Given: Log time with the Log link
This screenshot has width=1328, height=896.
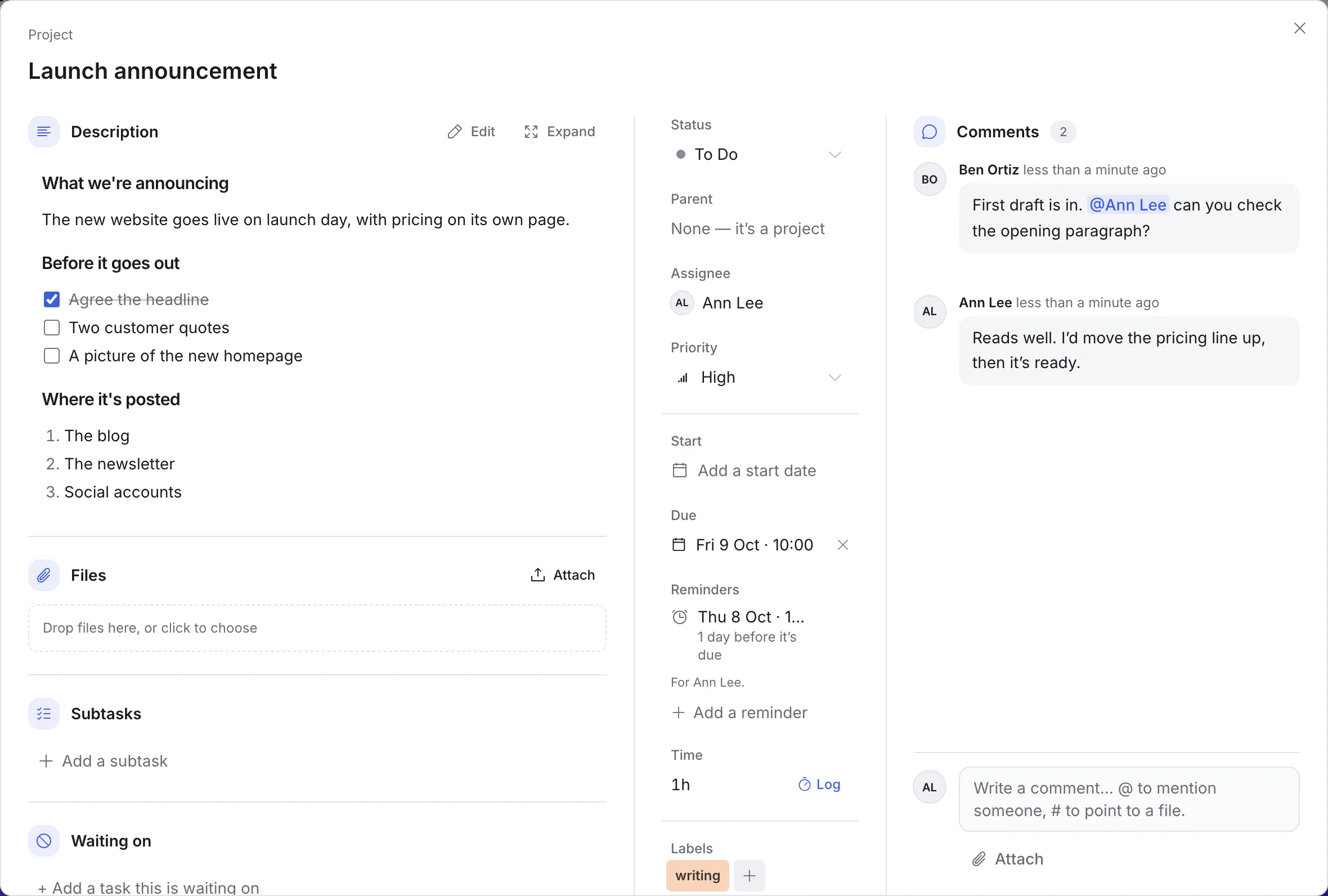Looking at the screenshot, I should 820,785.
